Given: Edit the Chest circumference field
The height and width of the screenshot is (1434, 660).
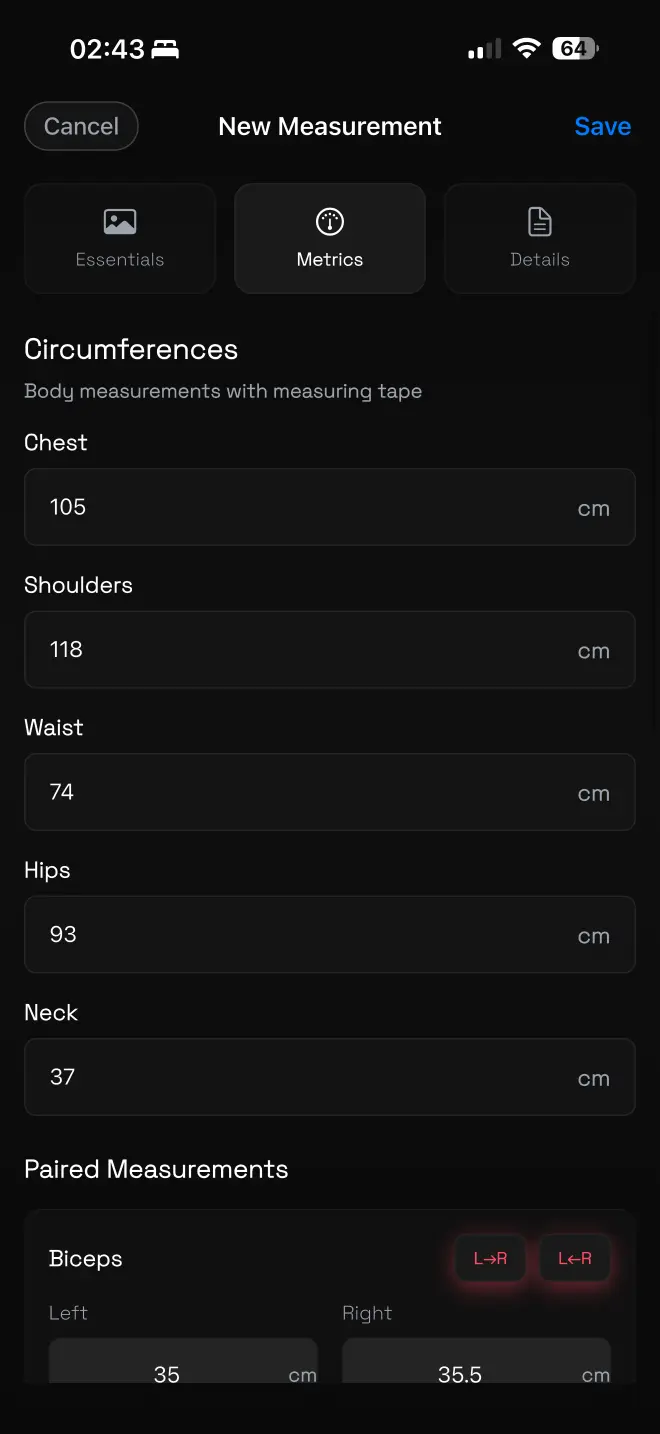Looking at the screenshot, I should [330, 507].
